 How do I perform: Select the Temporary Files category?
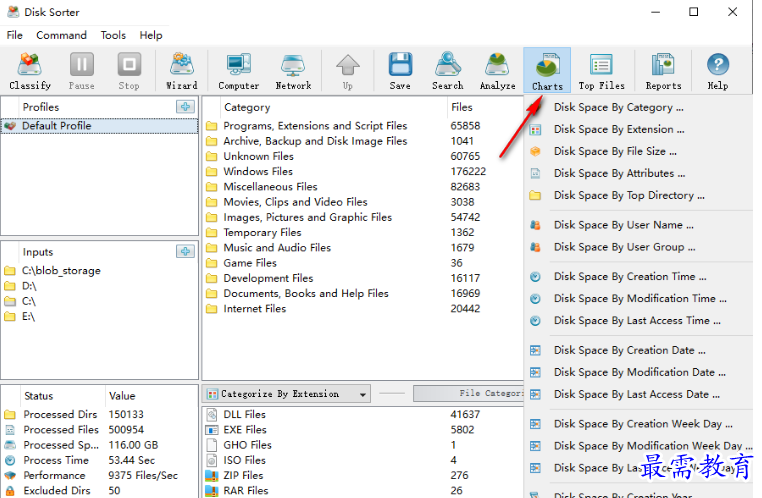[x=363, y=232]
